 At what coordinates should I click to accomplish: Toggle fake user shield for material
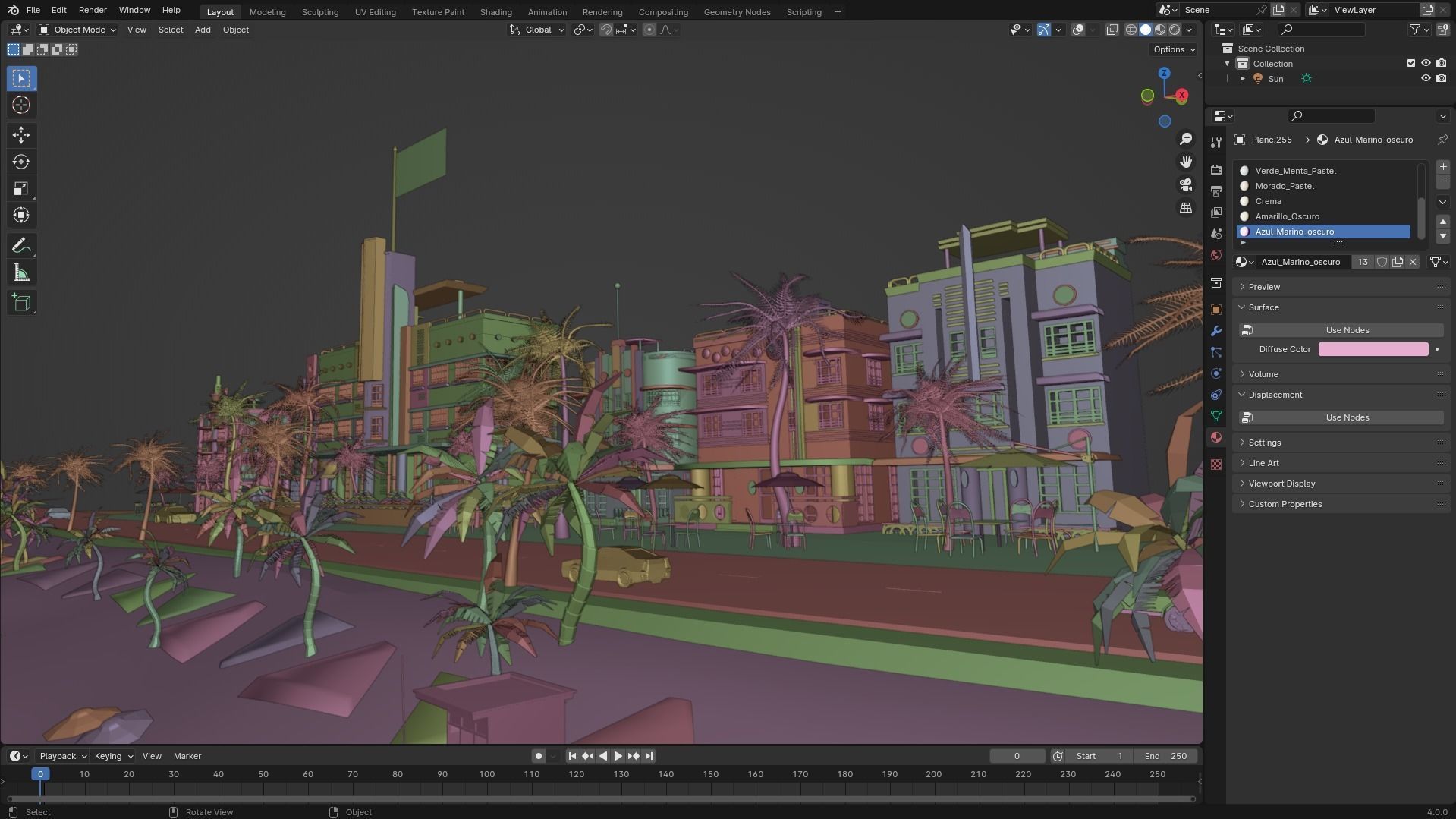point(1382,262)
